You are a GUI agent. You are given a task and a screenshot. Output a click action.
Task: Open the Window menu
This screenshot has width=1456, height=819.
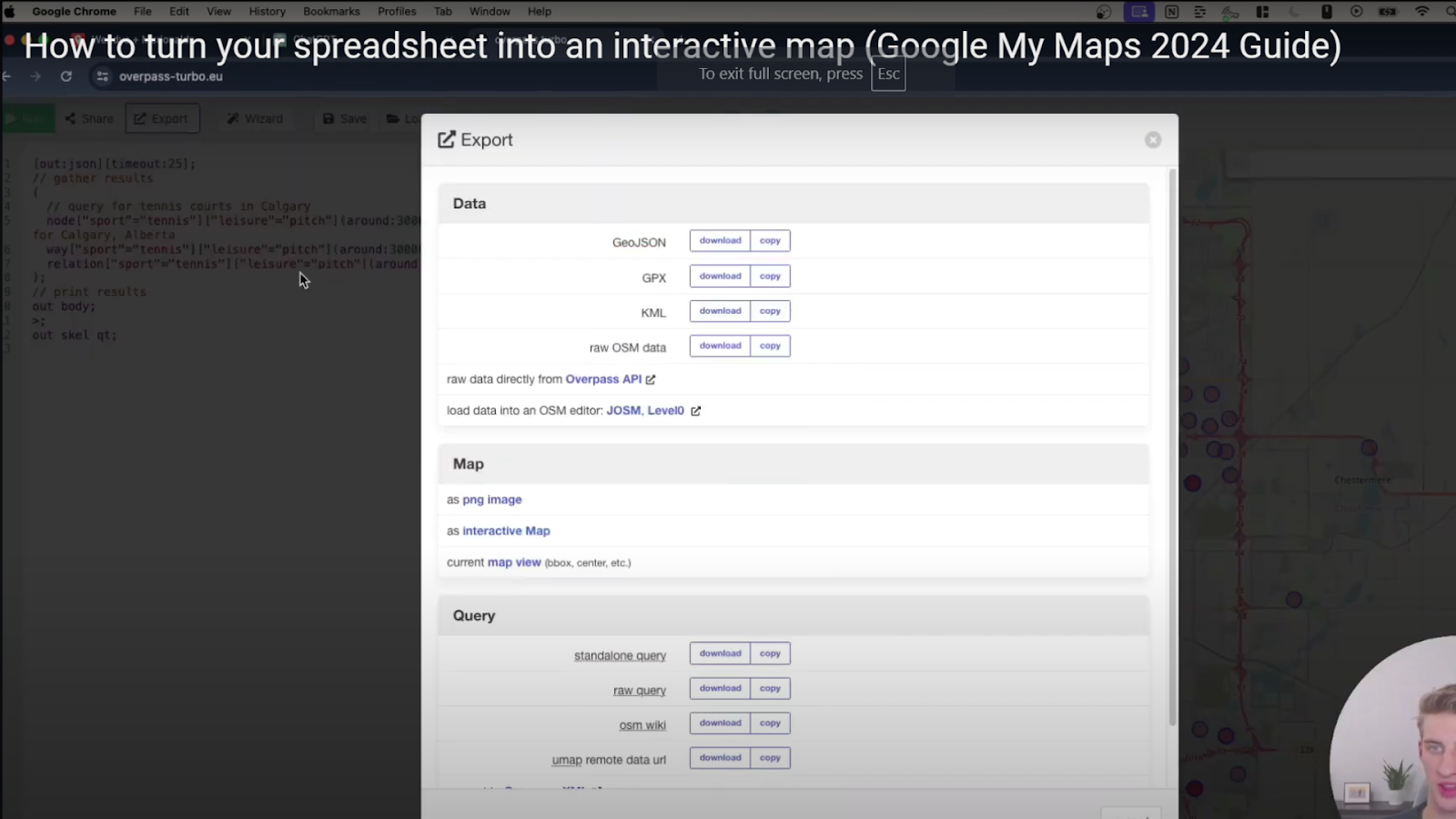(x=490, y=11)
